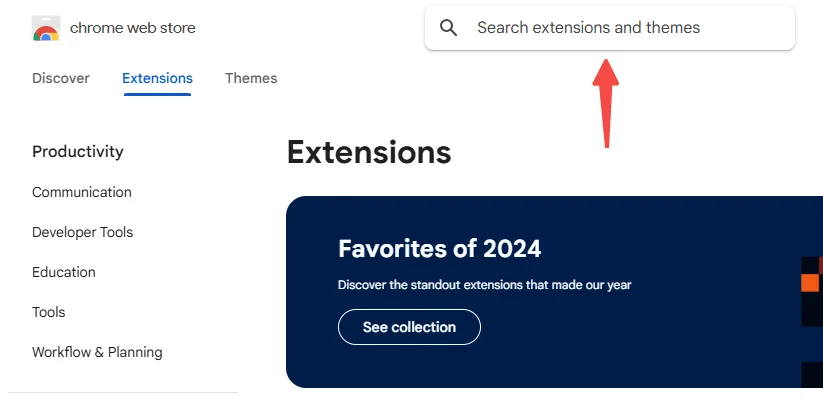823x409 pixels.
Task: Click the banner's standout extensions description text
Action: (x=484, y=285)
